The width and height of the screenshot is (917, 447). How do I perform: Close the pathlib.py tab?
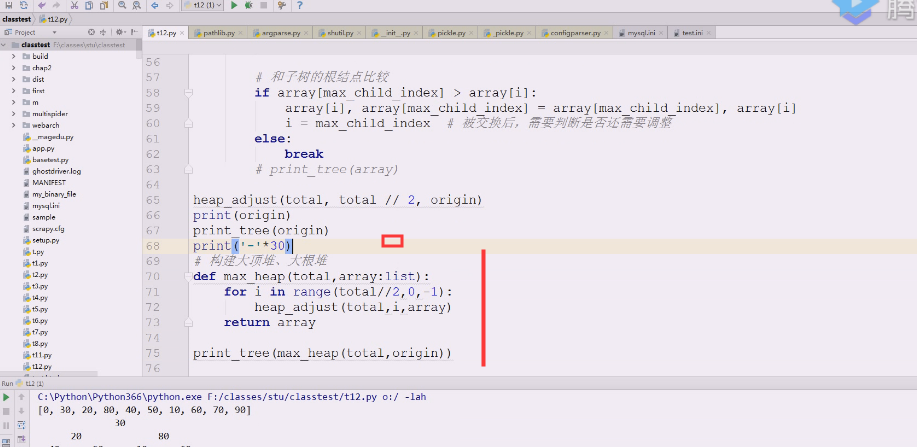[240, 33]
